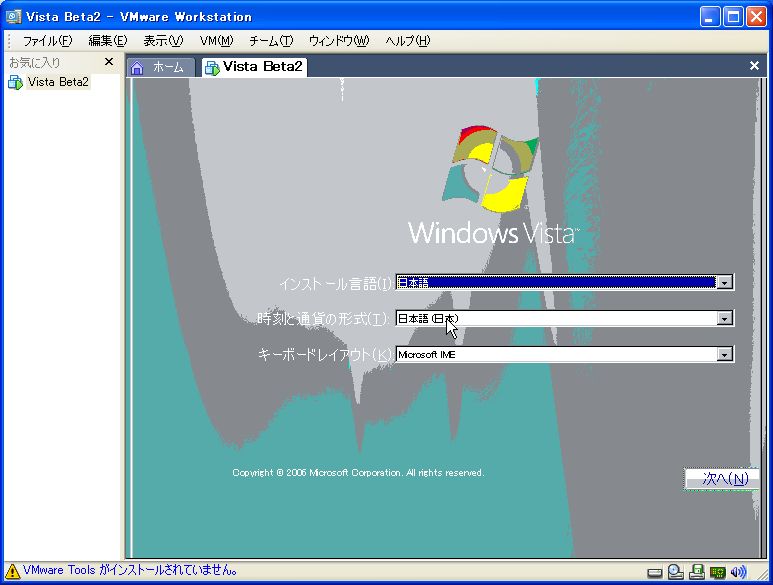
Task: Click the VMware Tools warning icon
Action: [x=12, y=571]
